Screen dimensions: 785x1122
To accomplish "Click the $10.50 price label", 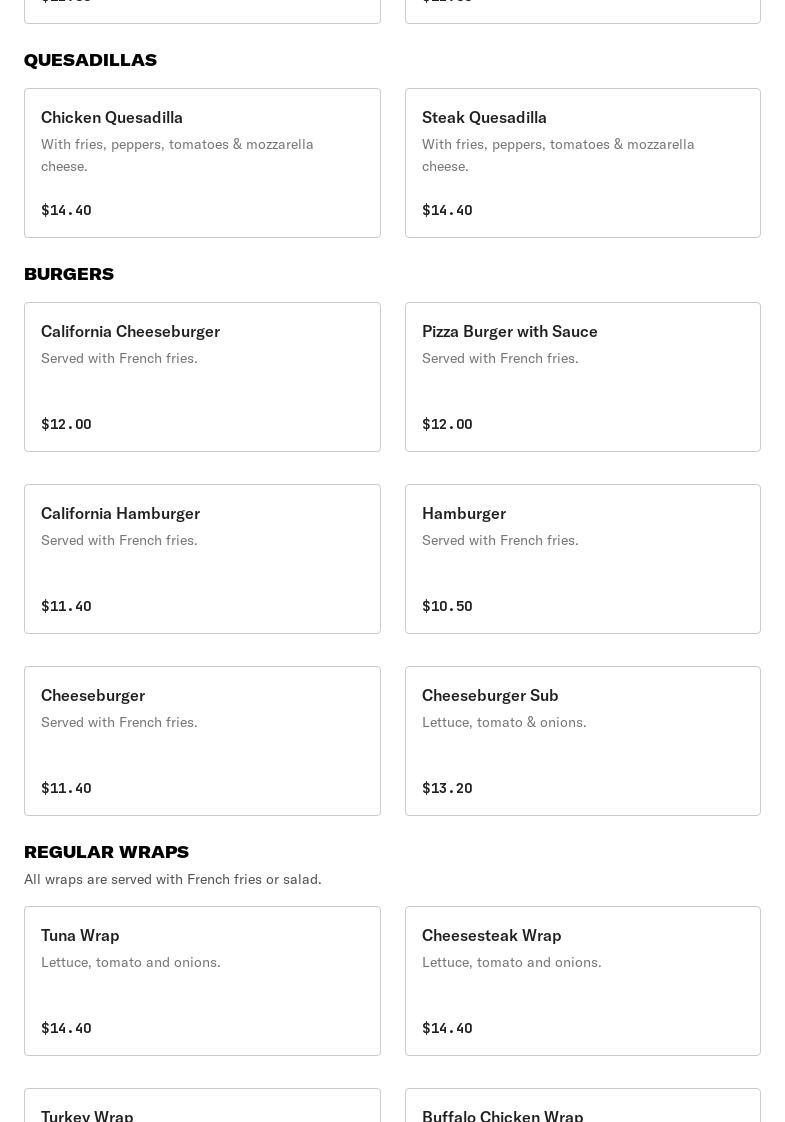I will tap(447, 606).
